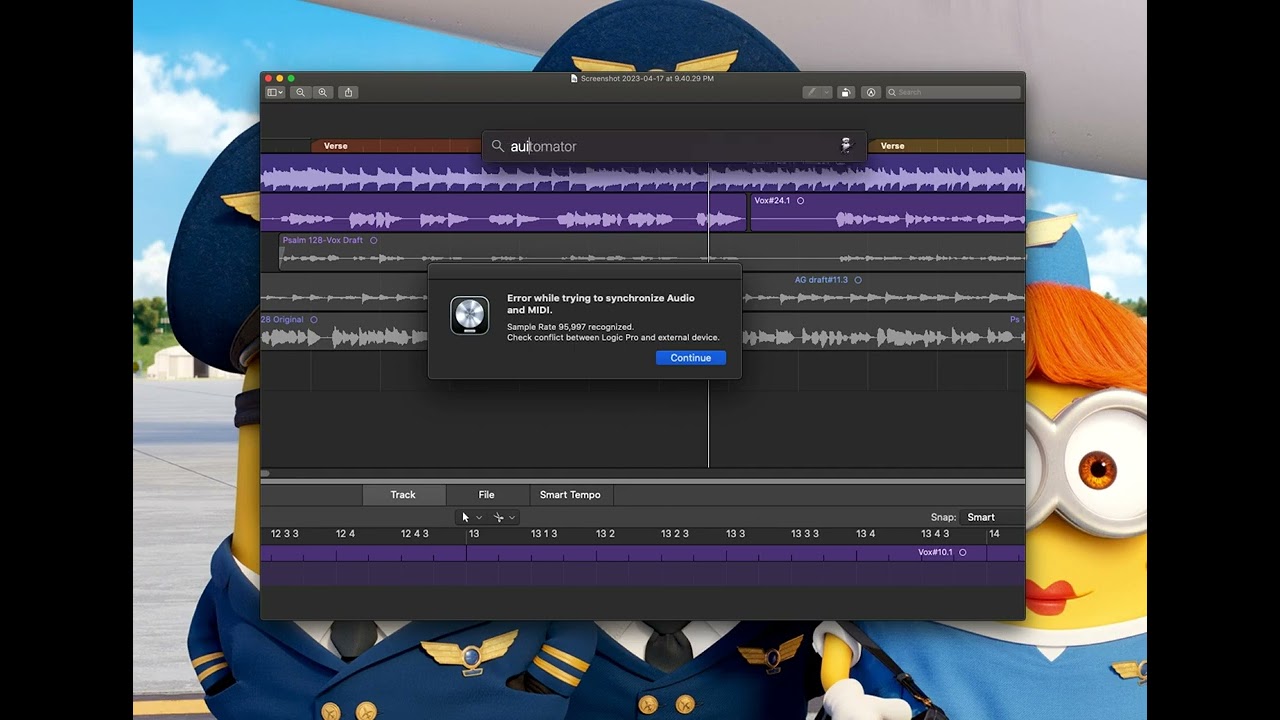
Task: Toggle the loop circle on Vox#24.1
Action: [x=800, y=201]
